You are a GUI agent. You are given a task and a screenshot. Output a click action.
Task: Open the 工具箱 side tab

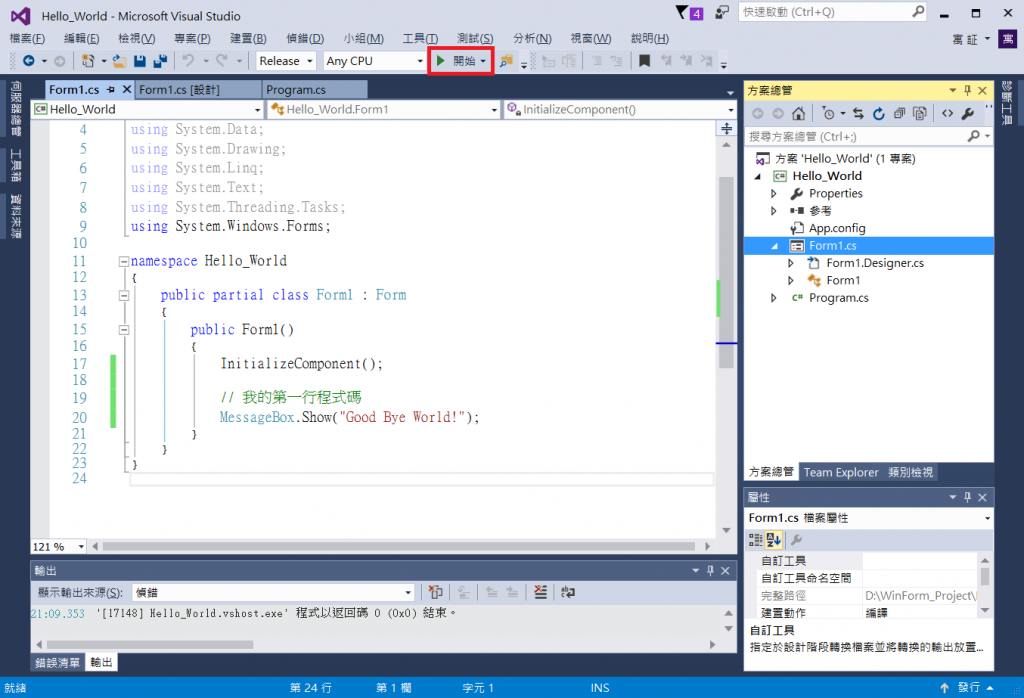tap(16, 165)
